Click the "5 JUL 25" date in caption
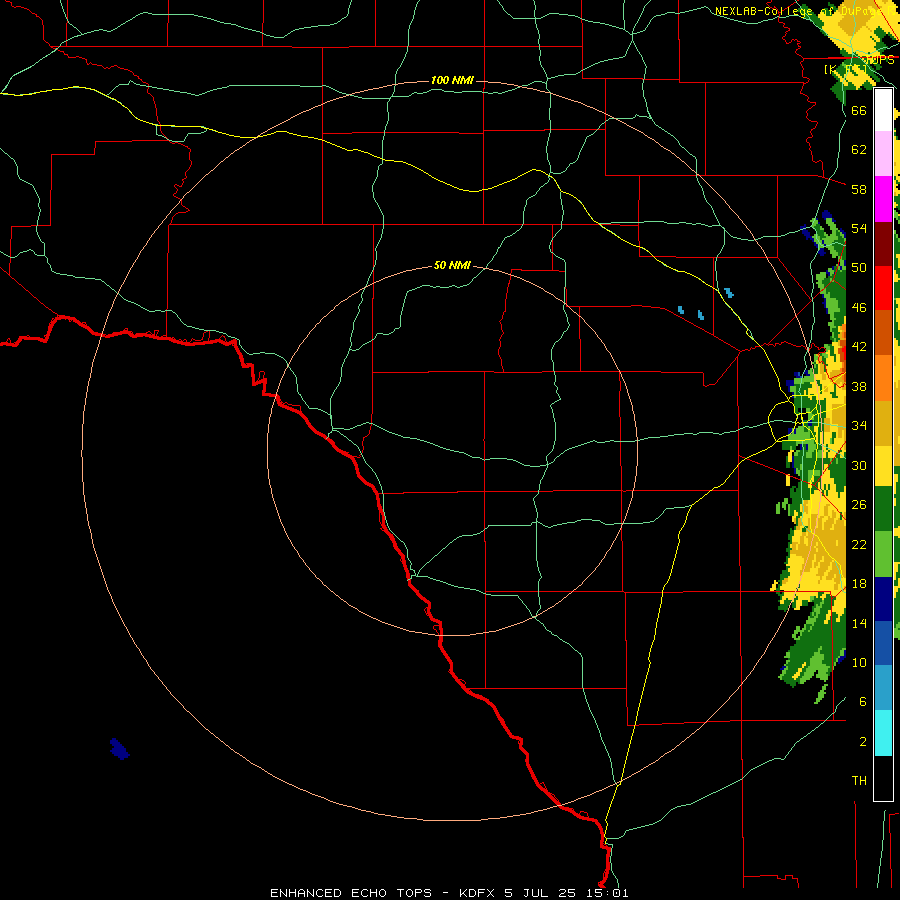 coord(542,893)
